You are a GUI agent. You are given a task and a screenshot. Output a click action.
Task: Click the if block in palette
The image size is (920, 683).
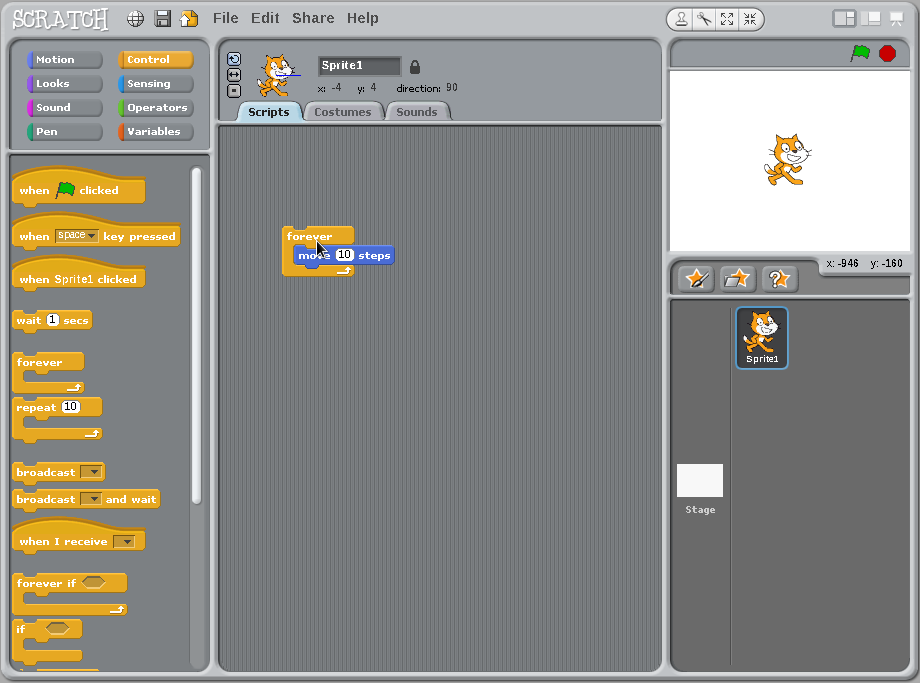point(47,641)
